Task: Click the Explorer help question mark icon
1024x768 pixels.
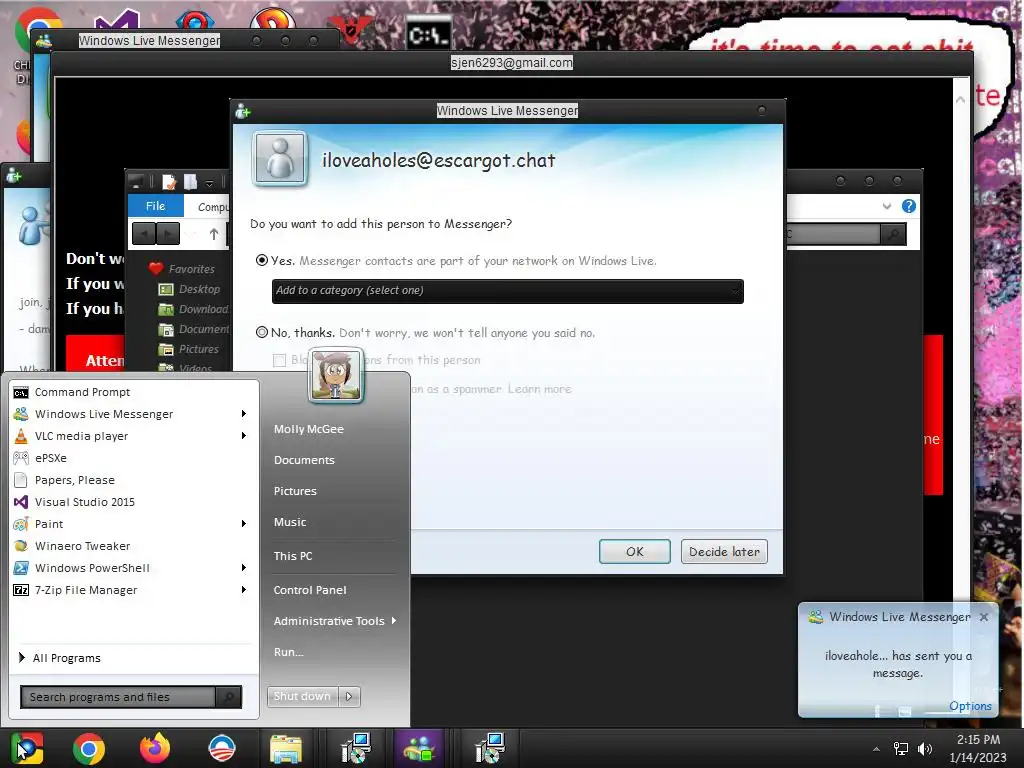Action: click(908, 206)
